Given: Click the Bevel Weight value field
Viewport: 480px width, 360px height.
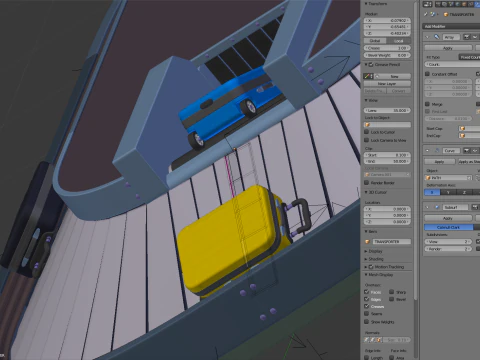Looking at the screenshot, I should click(387, 55).
